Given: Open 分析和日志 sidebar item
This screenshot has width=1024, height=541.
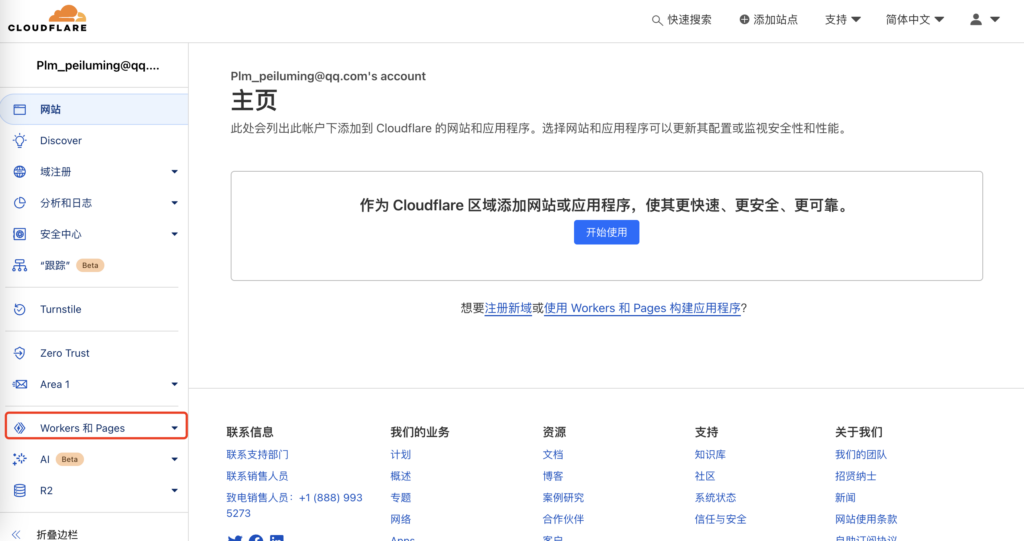Looking at the screenshot, I should 66,203.
